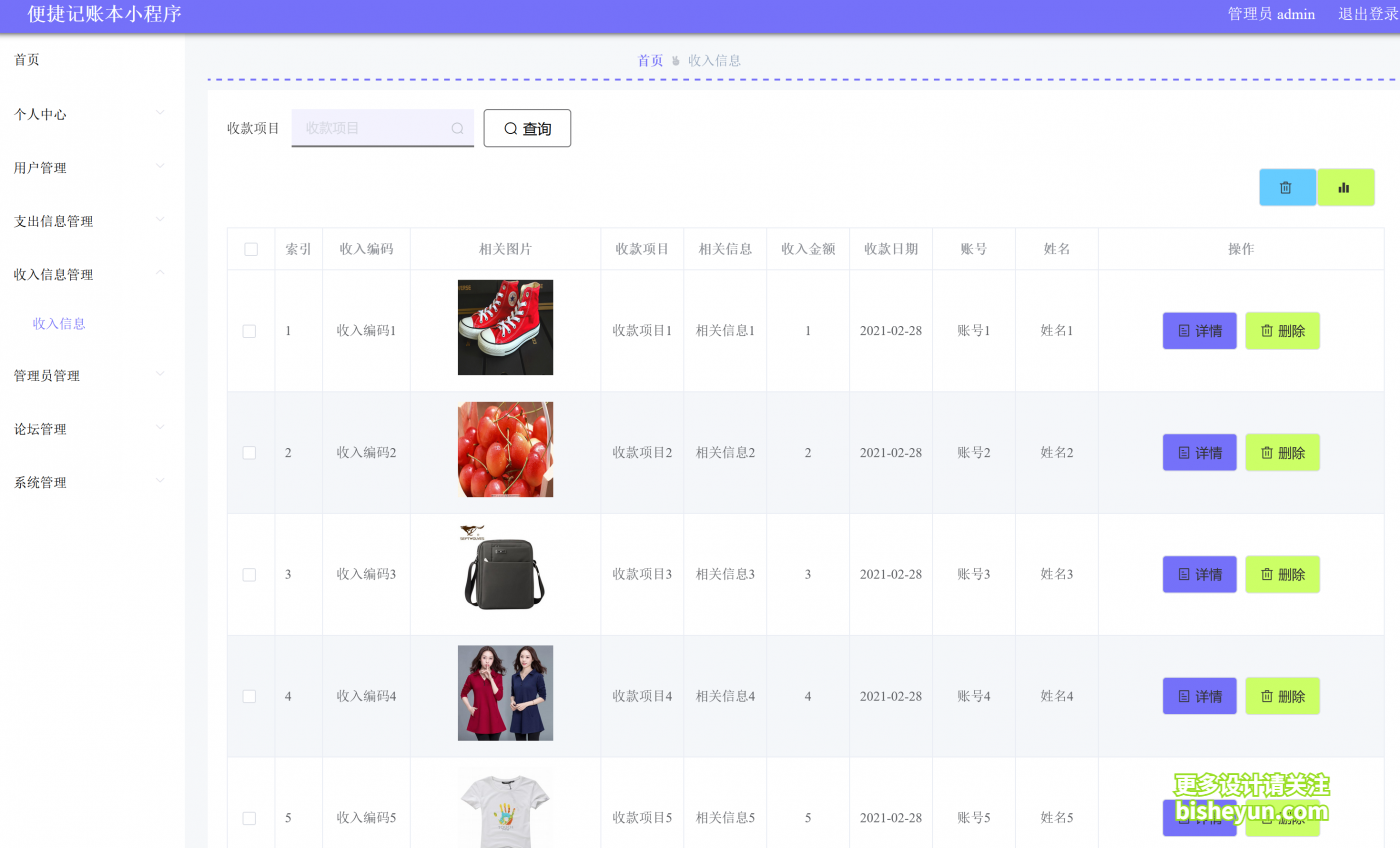
Task: Click the blue trash bulk delete icon
Action: [x=1287, y=187]
